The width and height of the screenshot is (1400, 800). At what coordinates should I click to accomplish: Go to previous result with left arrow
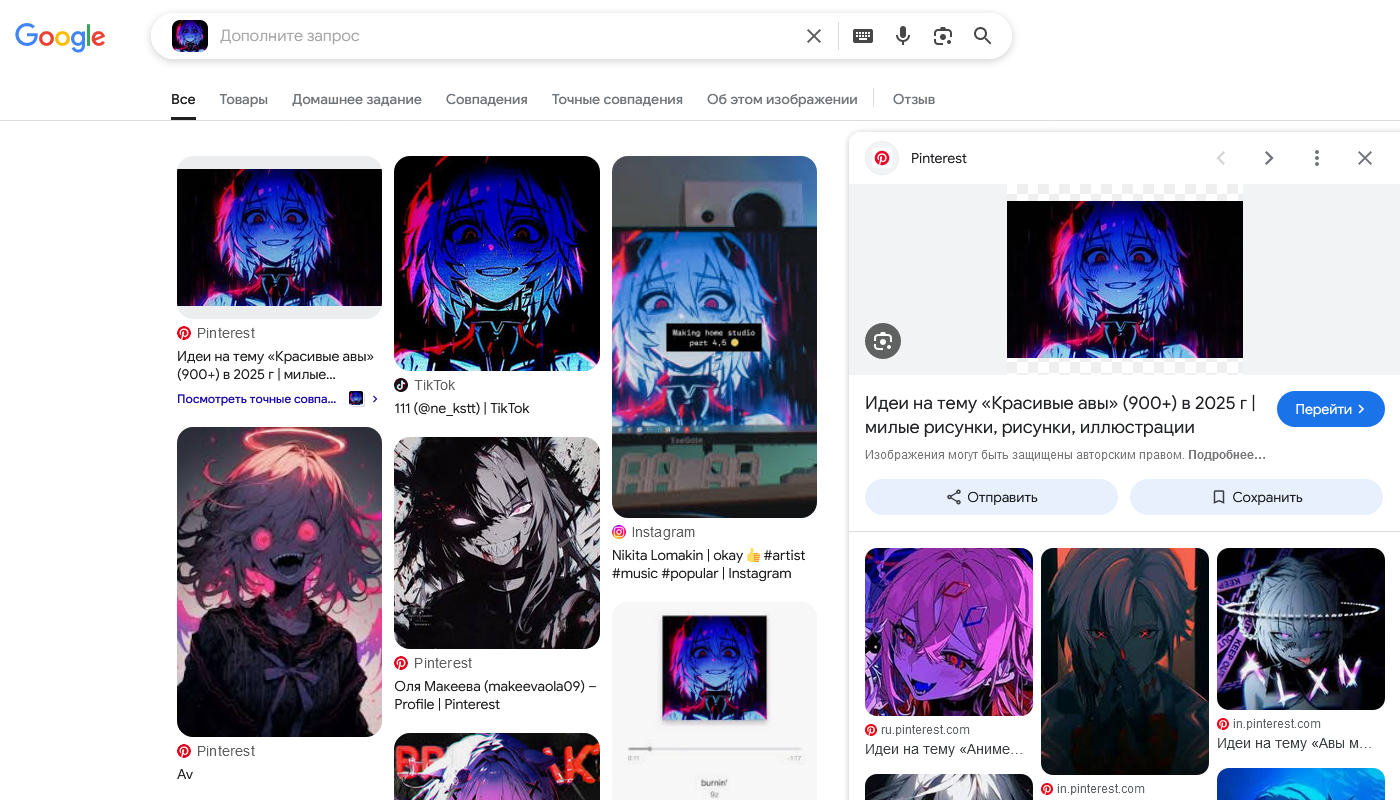pos(1221,158)
